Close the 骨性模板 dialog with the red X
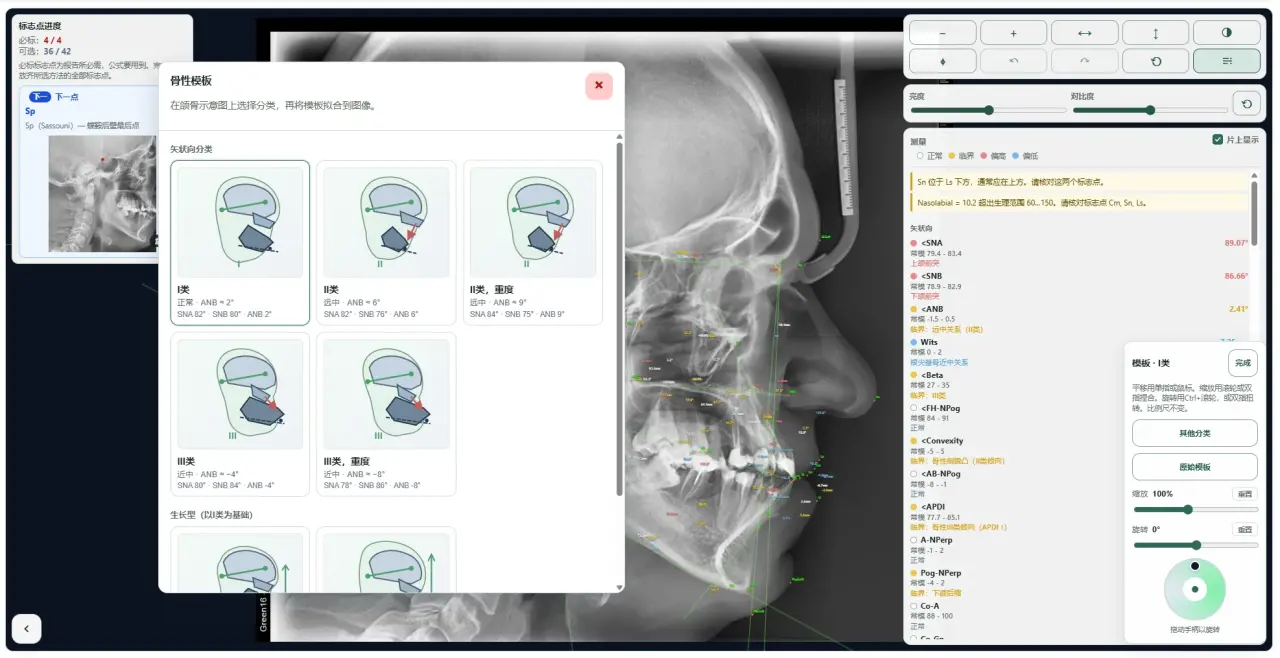Screen dimensions: 1280x658 pyautogui.click(x=599, y=86)
